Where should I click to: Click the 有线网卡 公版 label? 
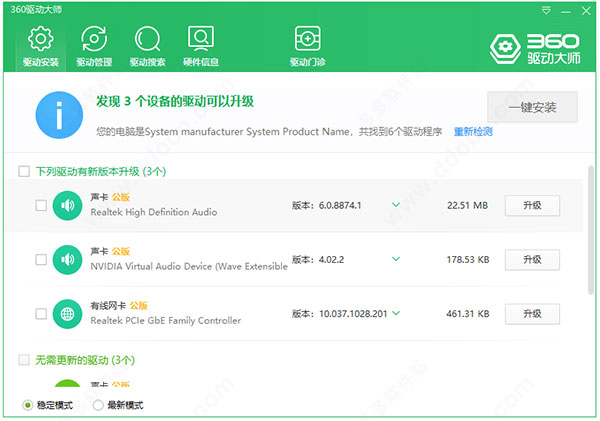click(119, 306)
